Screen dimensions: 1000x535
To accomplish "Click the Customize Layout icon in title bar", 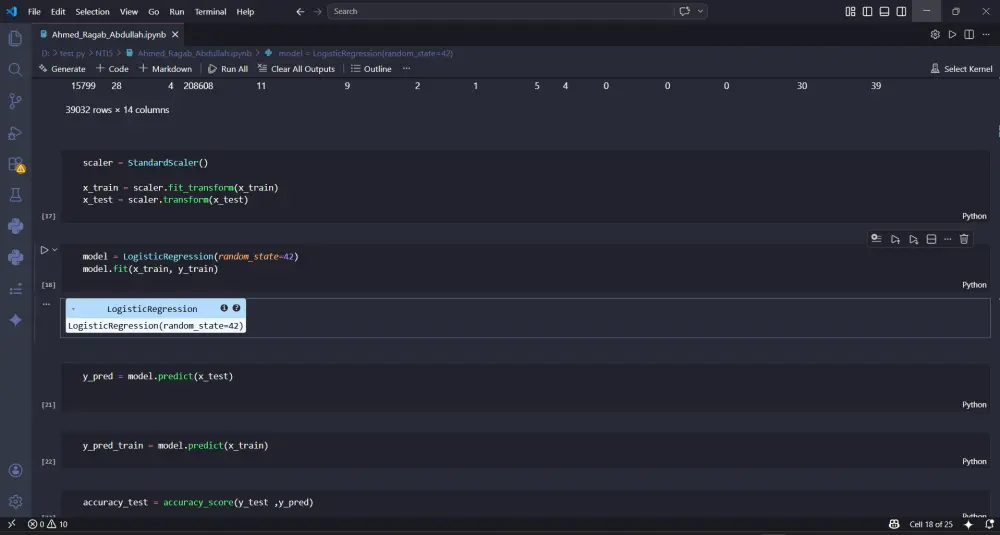I will pos(850,11).
